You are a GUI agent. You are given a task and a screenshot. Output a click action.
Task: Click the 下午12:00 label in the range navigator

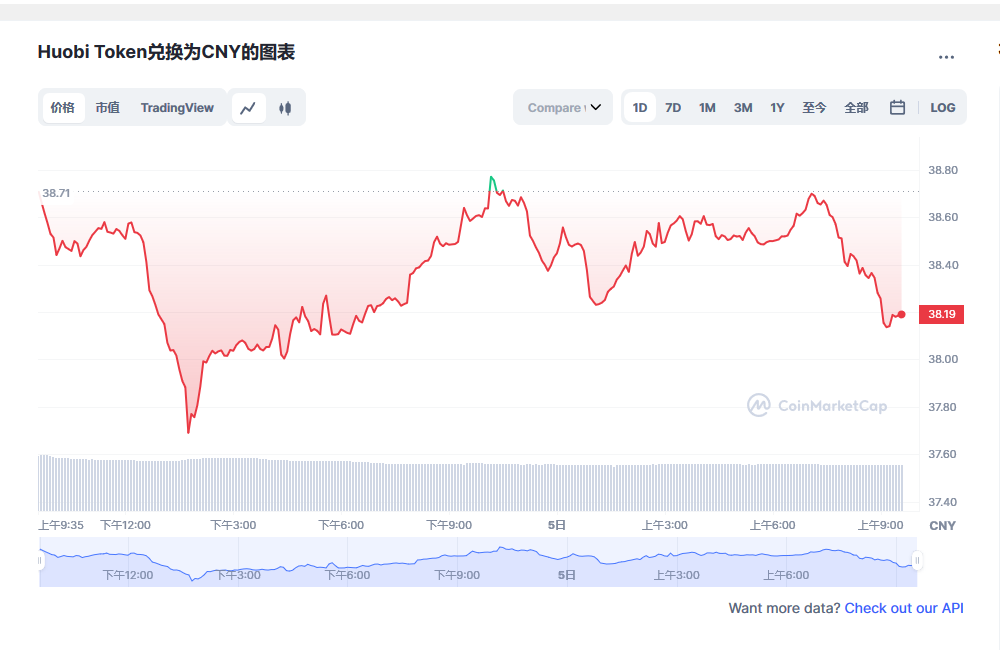pyautogui.click(x=128, y=575)
